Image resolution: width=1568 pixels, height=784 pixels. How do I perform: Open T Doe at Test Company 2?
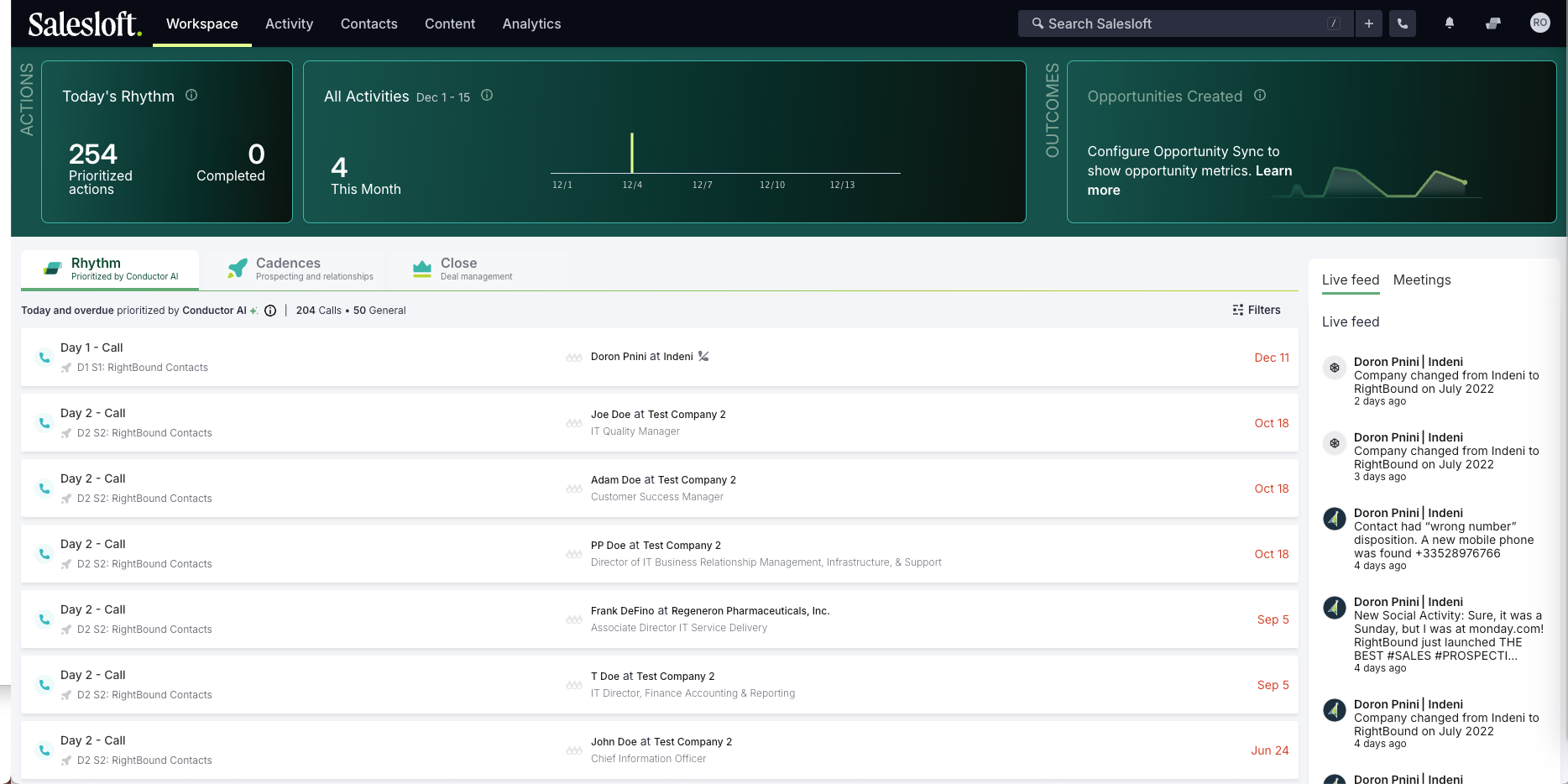point(653,677)
